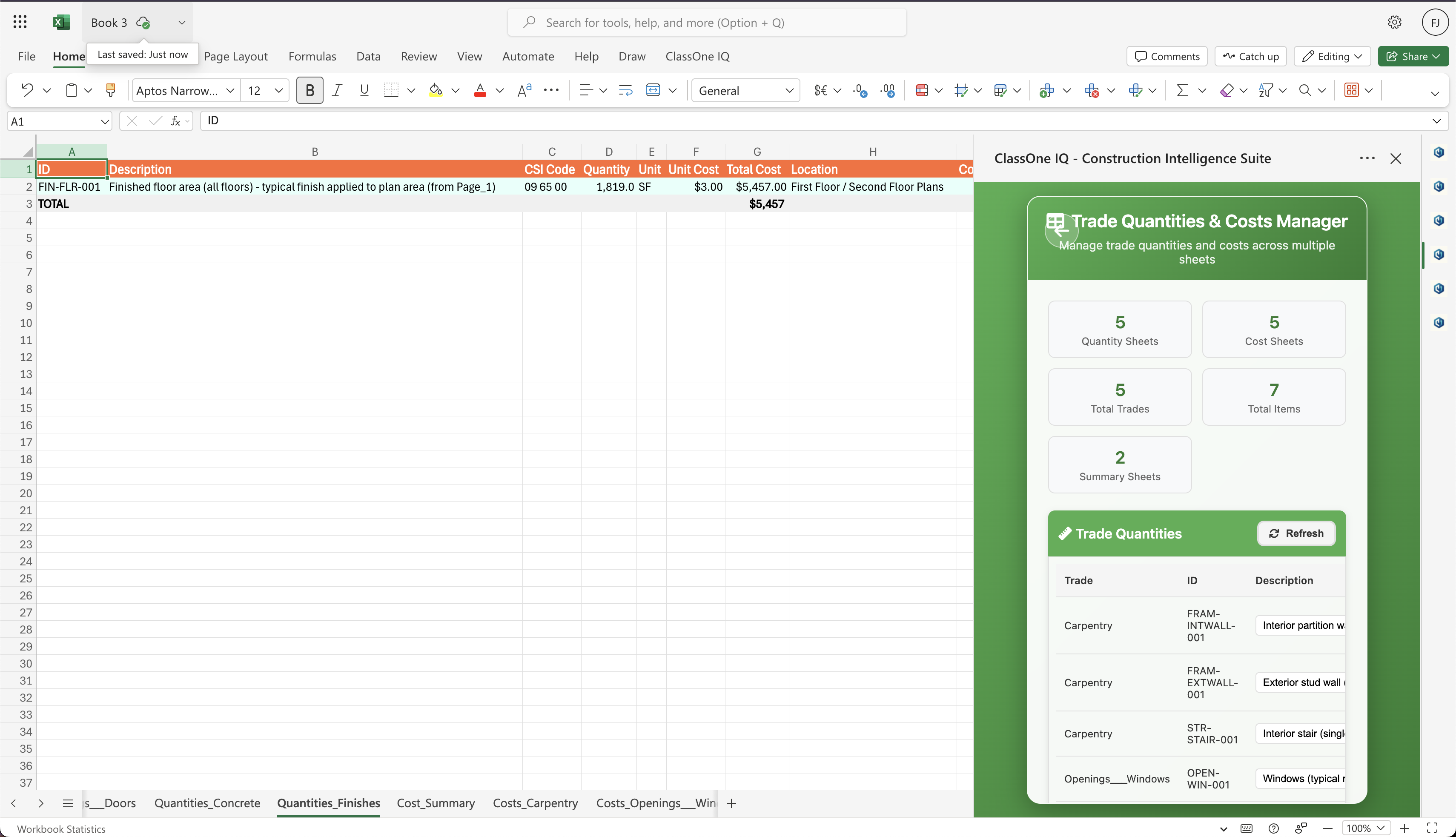1456x837 pixels.
Task: Open the all sheets list icon
Action: coord(68,803)
